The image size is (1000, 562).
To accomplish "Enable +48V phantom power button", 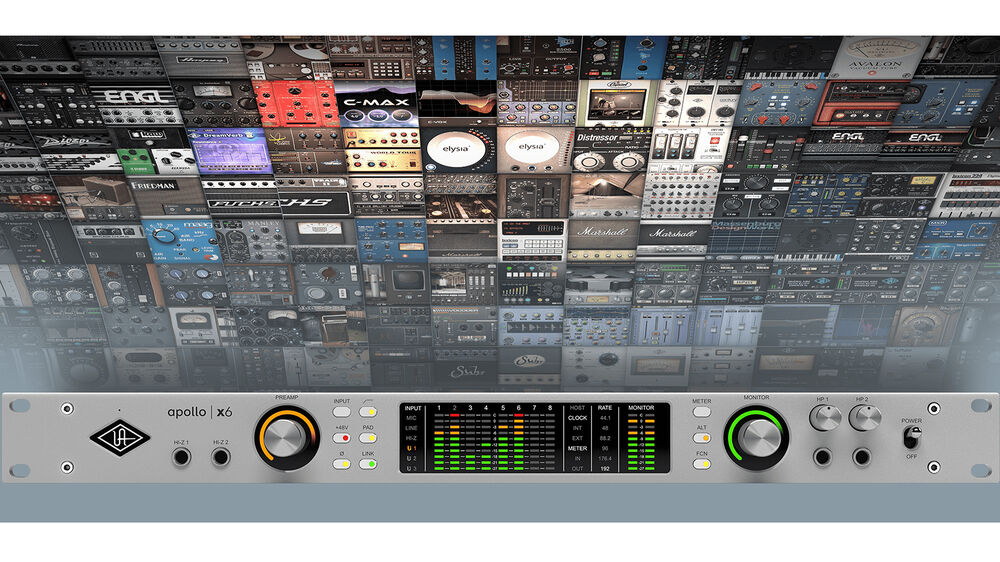I will tap(342, 438).
